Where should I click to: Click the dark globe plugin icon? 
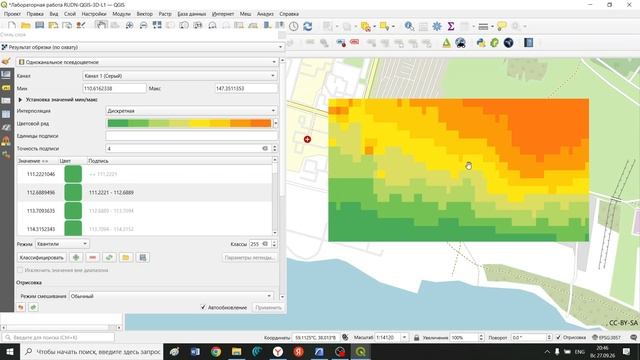click(x=509, y=42)
